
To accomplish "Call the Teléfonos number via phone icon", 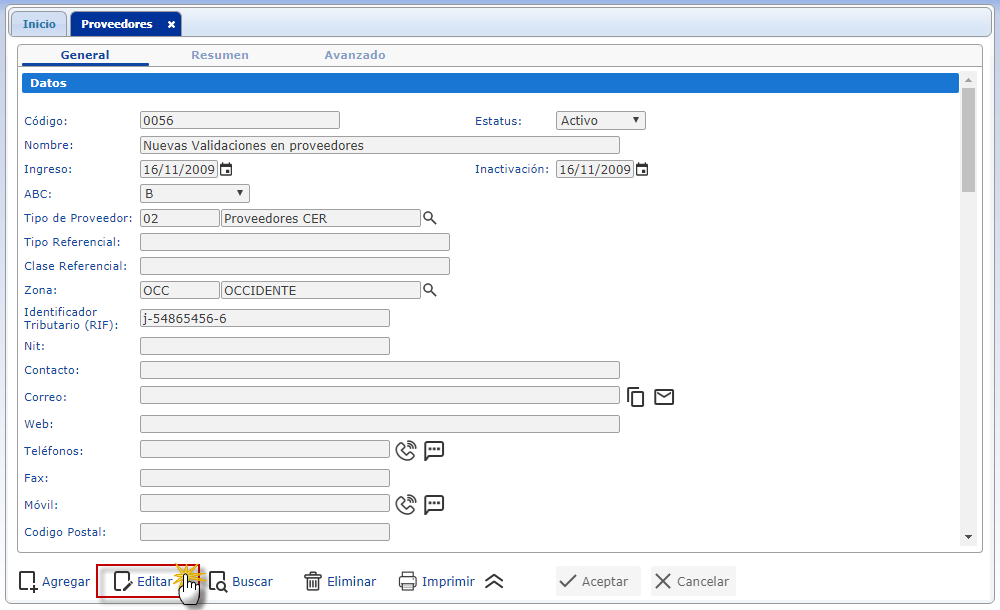I will [x=405, y=450].
